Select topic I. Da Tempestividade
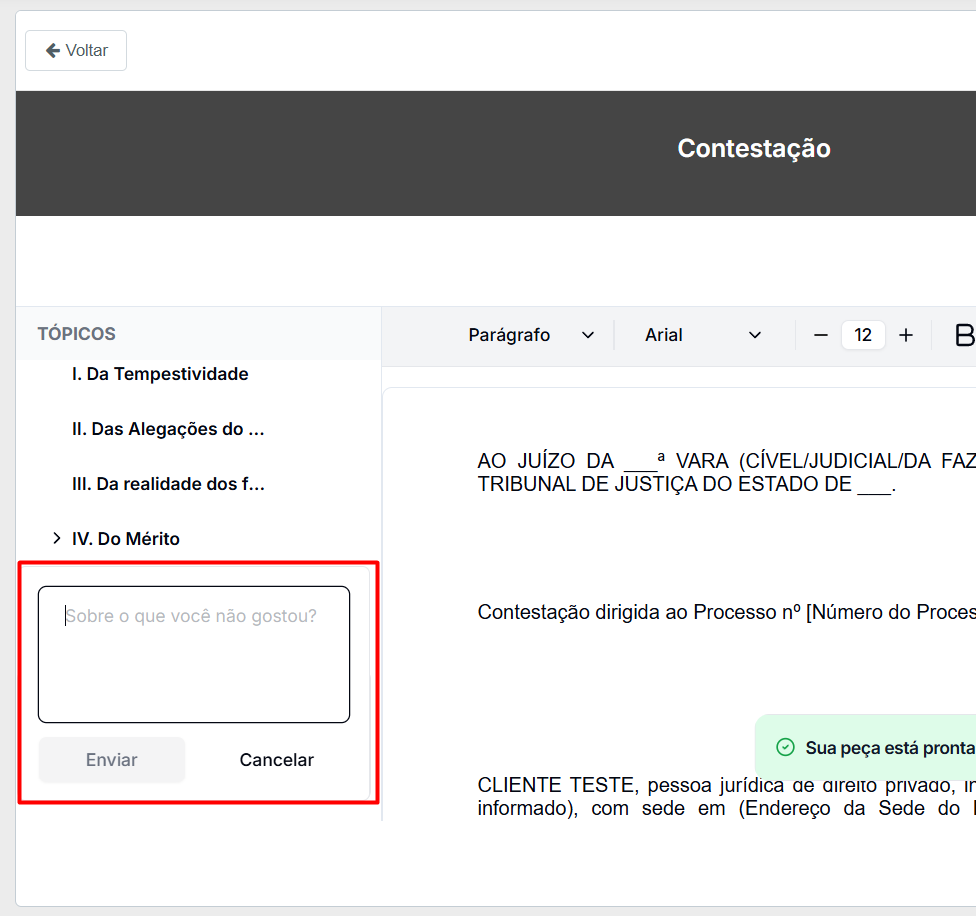This screenshot has width=976, height=916. (x=160, y=374)
